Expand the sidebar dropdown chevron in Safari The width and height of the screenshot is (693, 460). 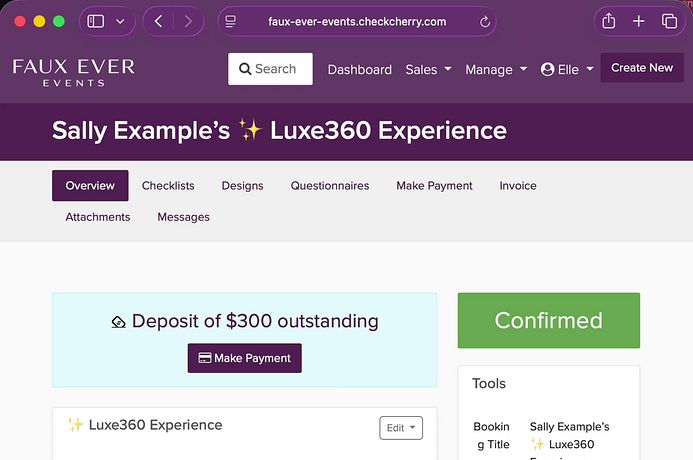tap(121, 21)
